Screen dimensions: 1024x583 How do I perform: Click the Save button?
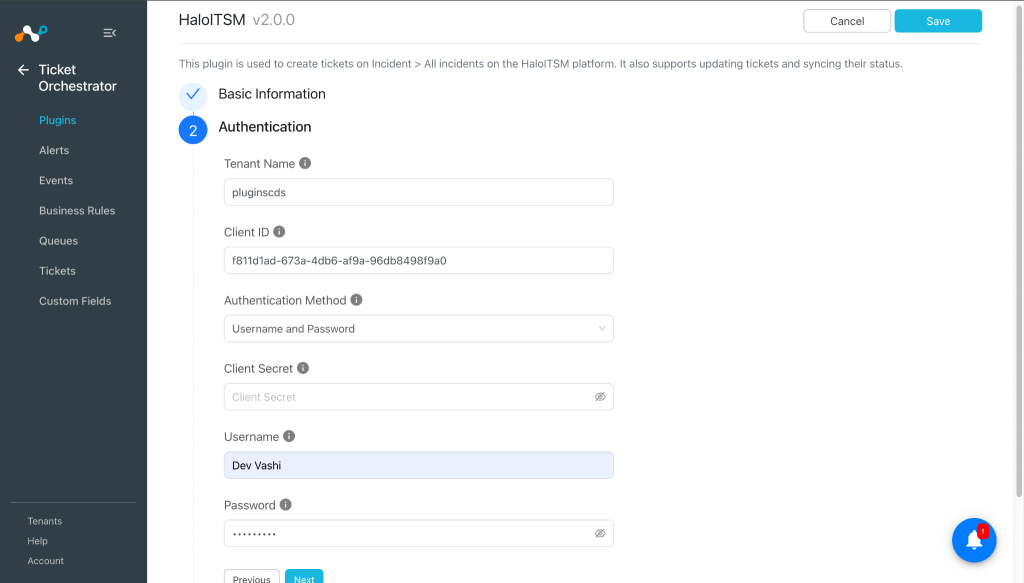click(x=938, y=21)
